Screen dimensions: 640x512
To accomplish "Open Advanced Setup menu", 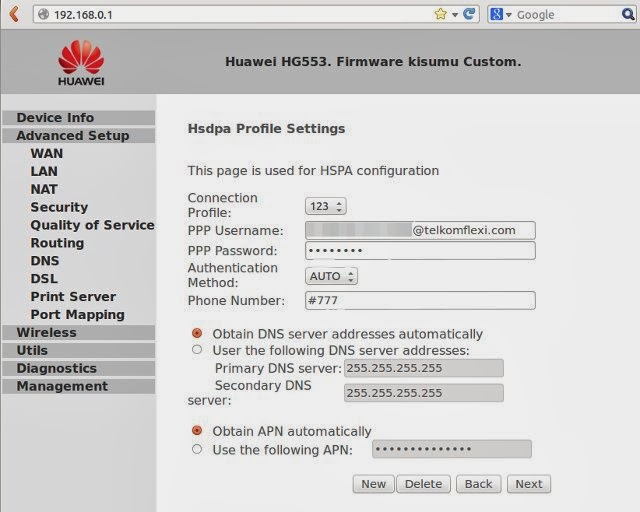I will 78,136.
